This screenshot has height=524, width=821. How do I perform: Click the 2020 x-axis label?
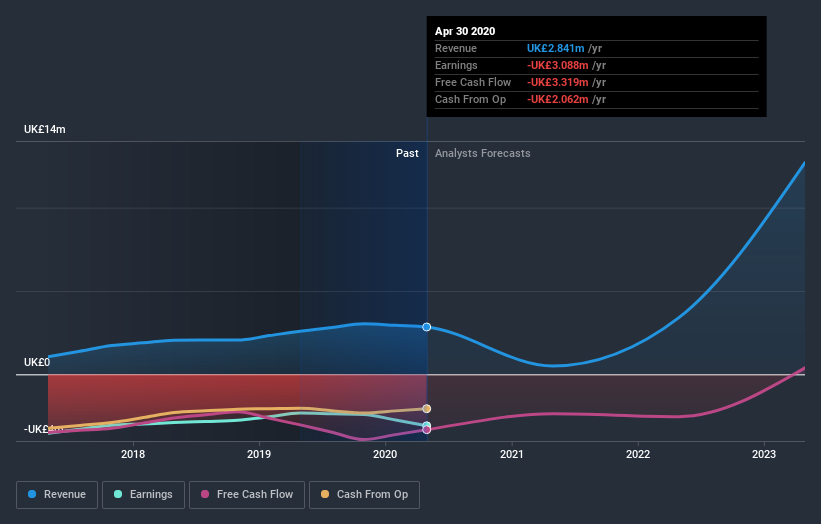coord(385,454)
